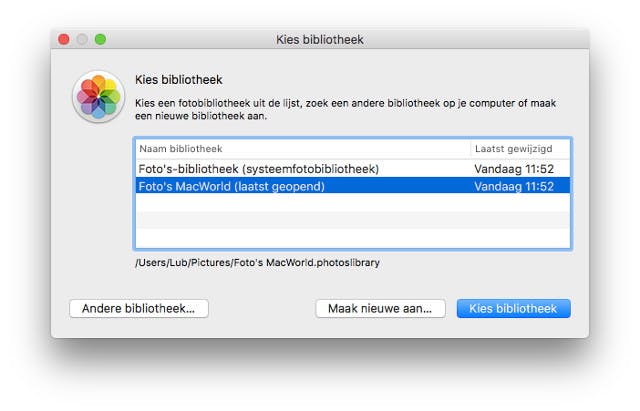Click the Vandaag 11:52 cell of Foto's-bibliotheek
The width and height of the screenshot is (640, 411).
click(514, 169)
